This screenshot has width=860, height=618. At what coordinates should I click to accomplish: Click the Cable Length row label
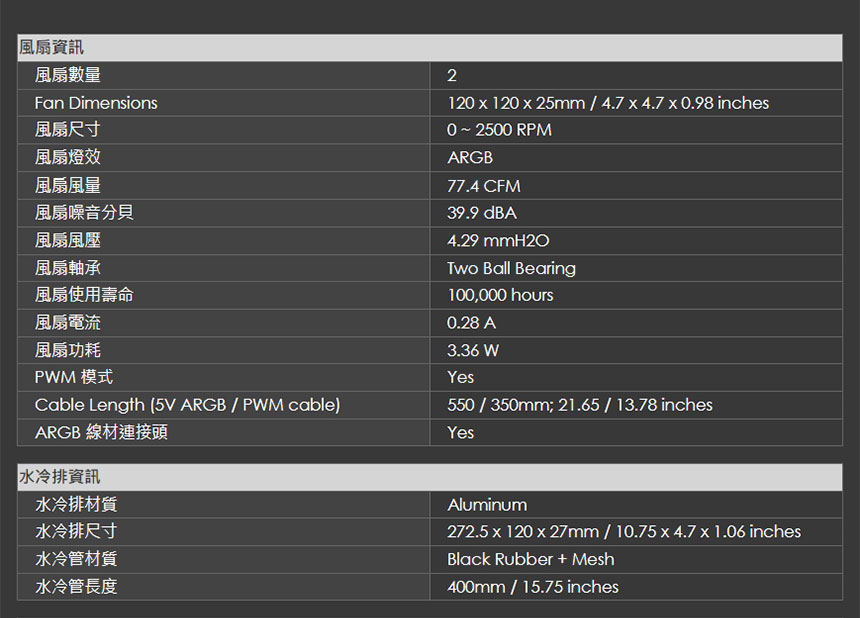coord(188,405)
